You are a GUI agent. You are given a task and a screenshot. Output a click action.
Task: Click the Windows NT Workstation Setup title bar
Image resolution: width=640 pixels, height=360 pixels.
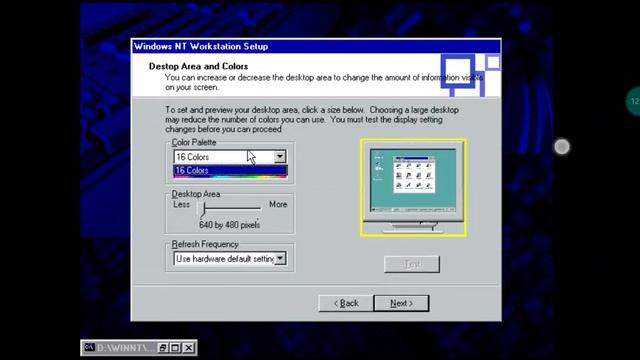[316, 46]
